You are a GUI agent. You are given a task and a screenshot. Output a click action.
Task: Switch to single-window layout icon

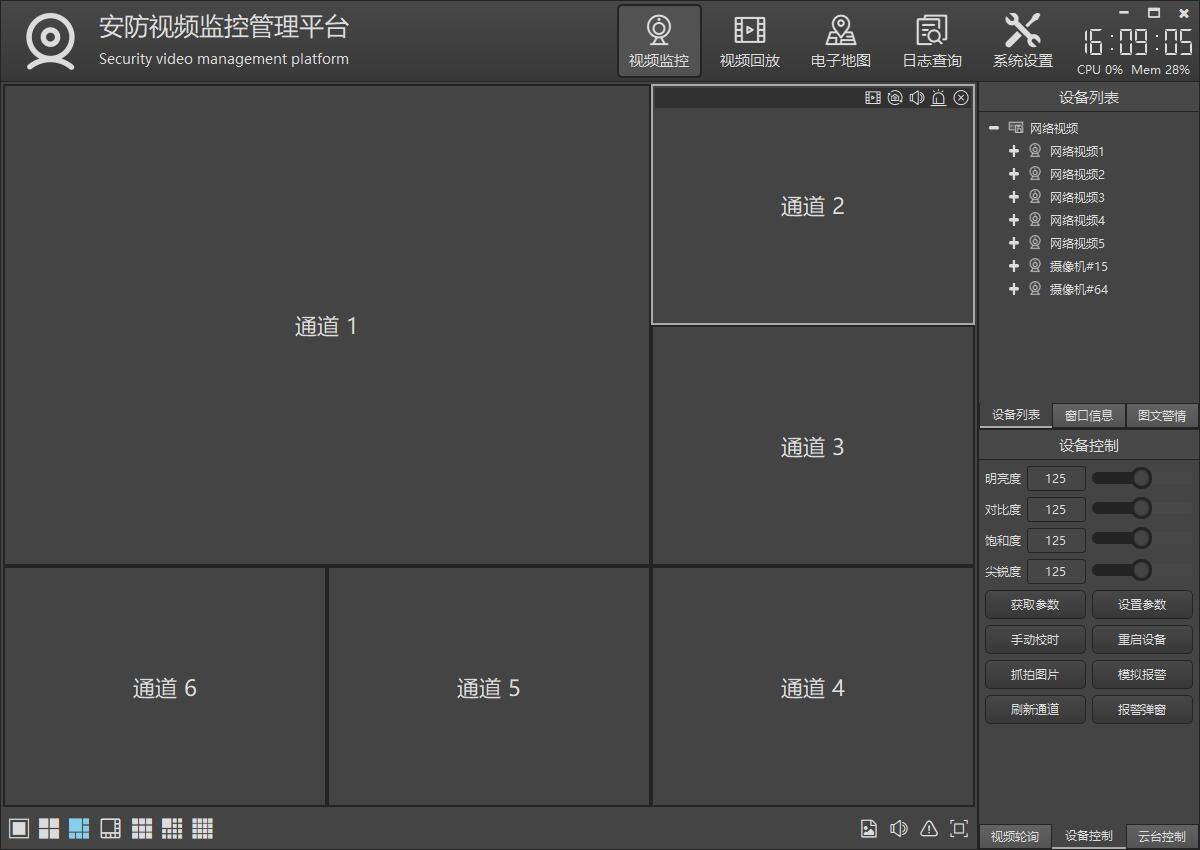[x=19, y=828]
